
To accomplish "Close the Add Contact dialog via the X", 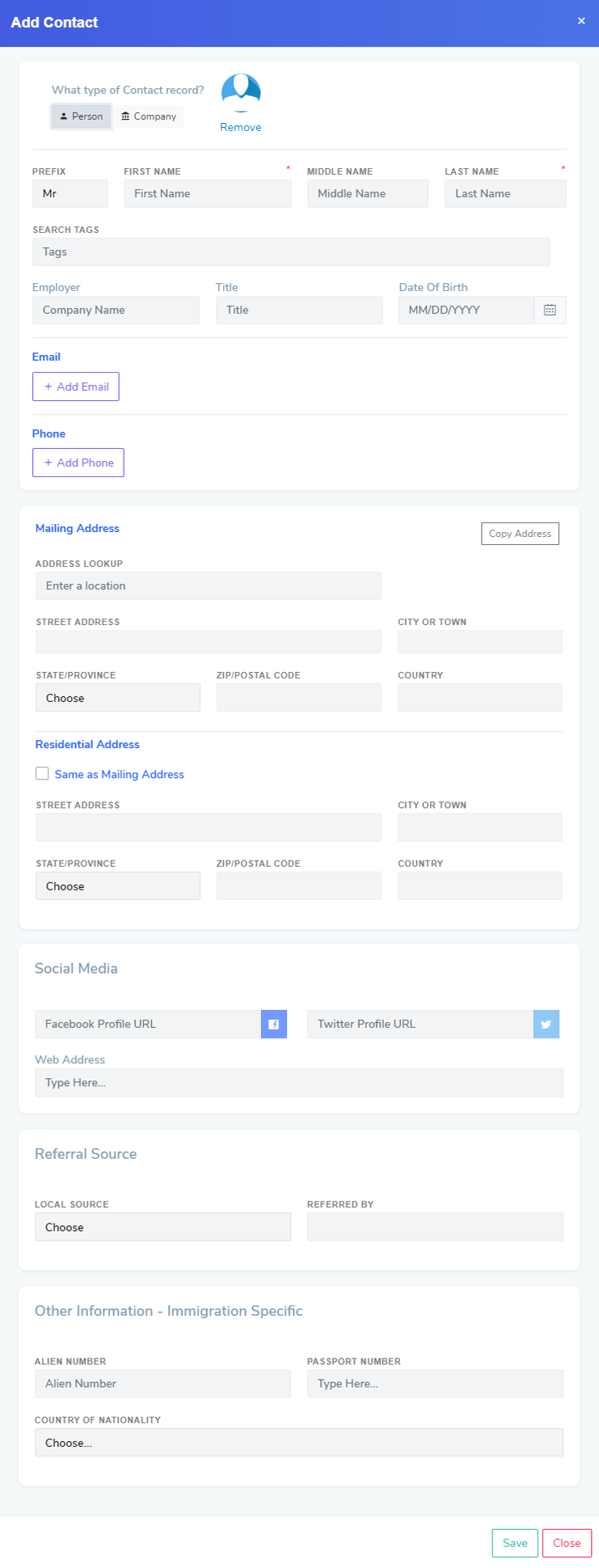I will tap(581, 19).
